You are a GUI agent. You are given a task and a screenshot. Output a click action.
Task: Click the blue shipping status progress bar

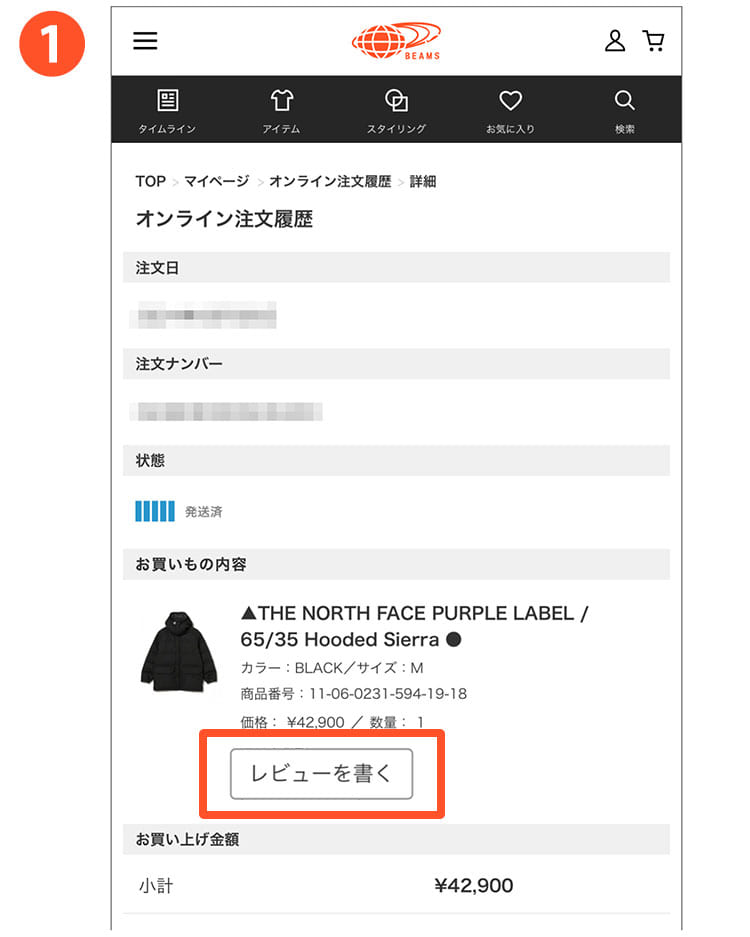point(155,511)
